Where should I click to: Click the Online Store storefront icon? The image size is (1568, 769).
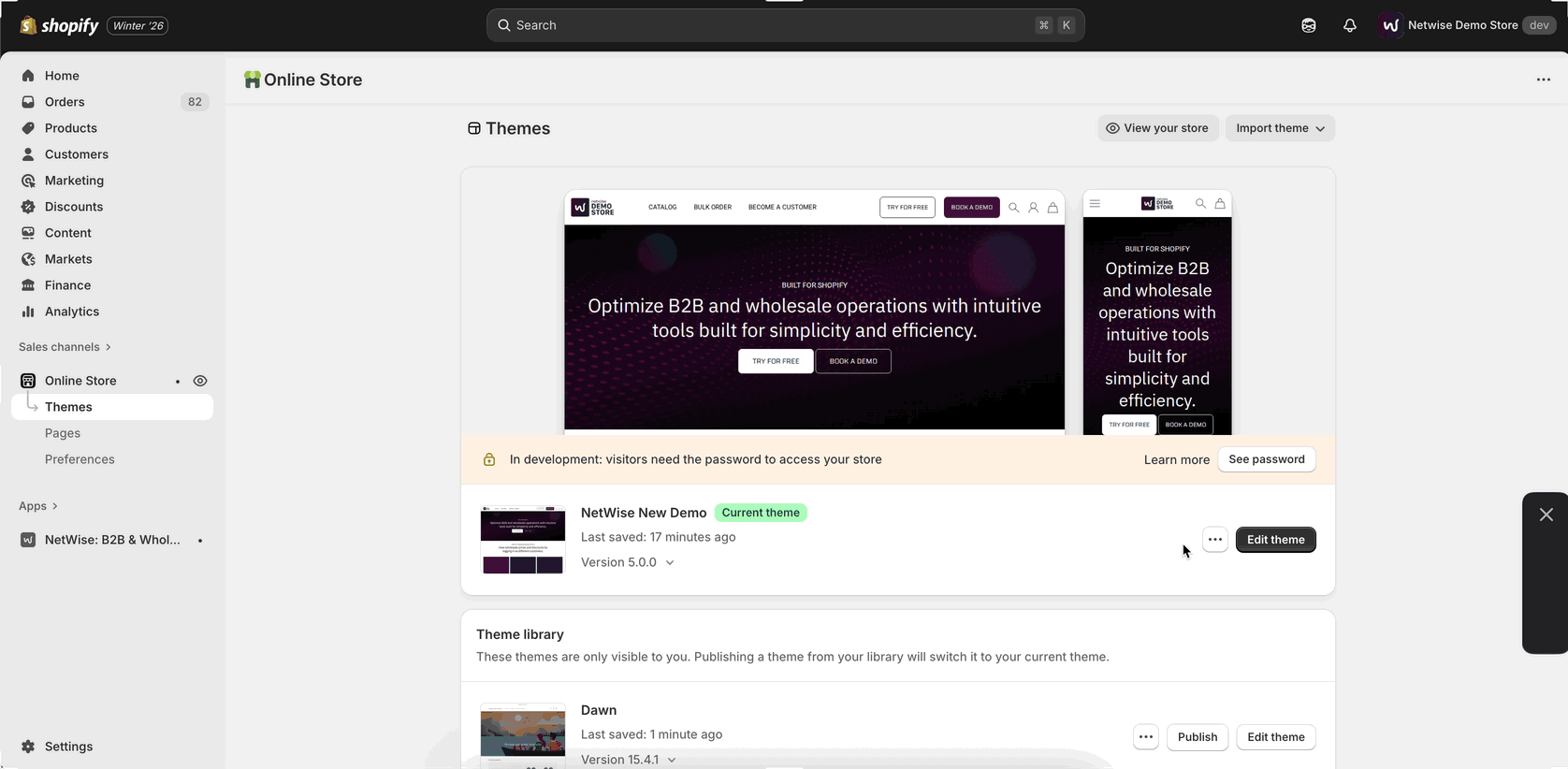(28, 381)
